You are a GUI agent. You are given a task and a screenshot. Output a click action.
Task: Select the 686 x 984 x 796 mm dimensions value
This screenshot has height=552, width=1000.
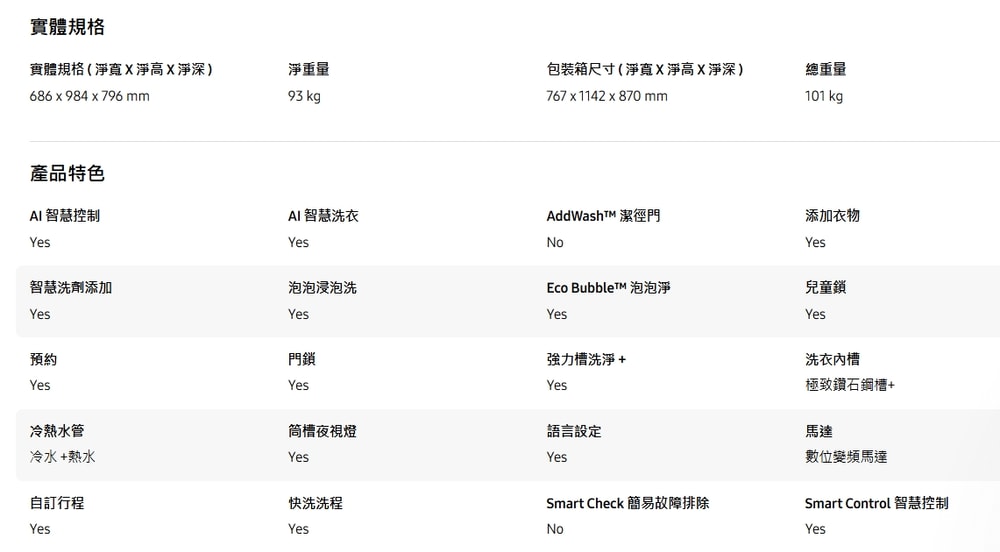[89, 97]
